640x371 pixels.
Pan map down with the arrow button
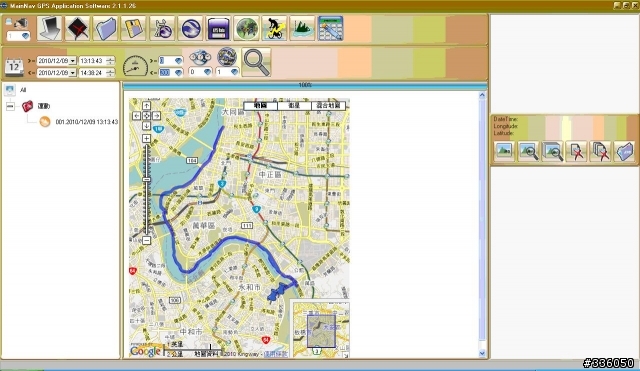pos(146,126)
